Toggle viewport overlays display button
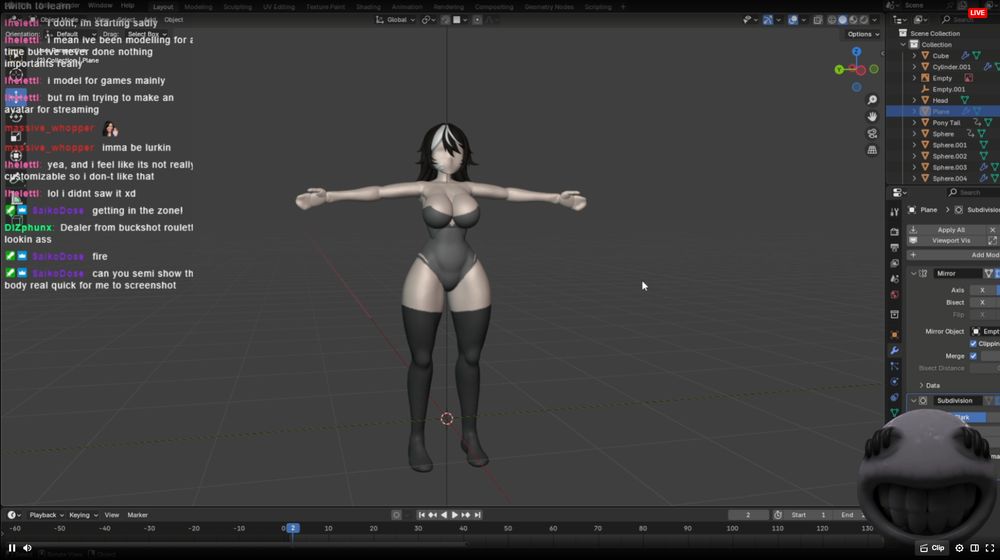Screen dimensions: 1000x560 793,20
